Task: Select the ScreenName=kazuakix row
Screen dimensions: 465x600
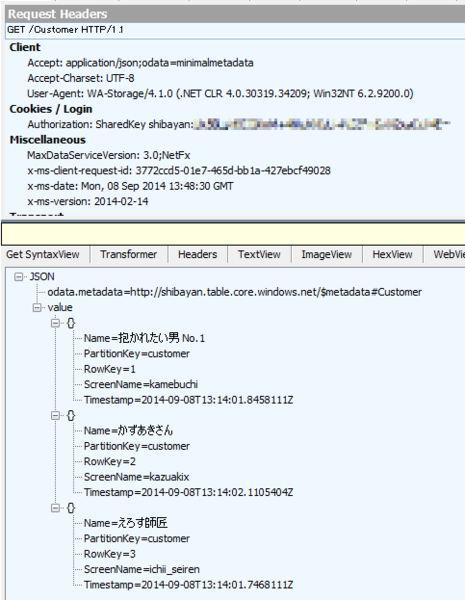Action: pos(136,477)
